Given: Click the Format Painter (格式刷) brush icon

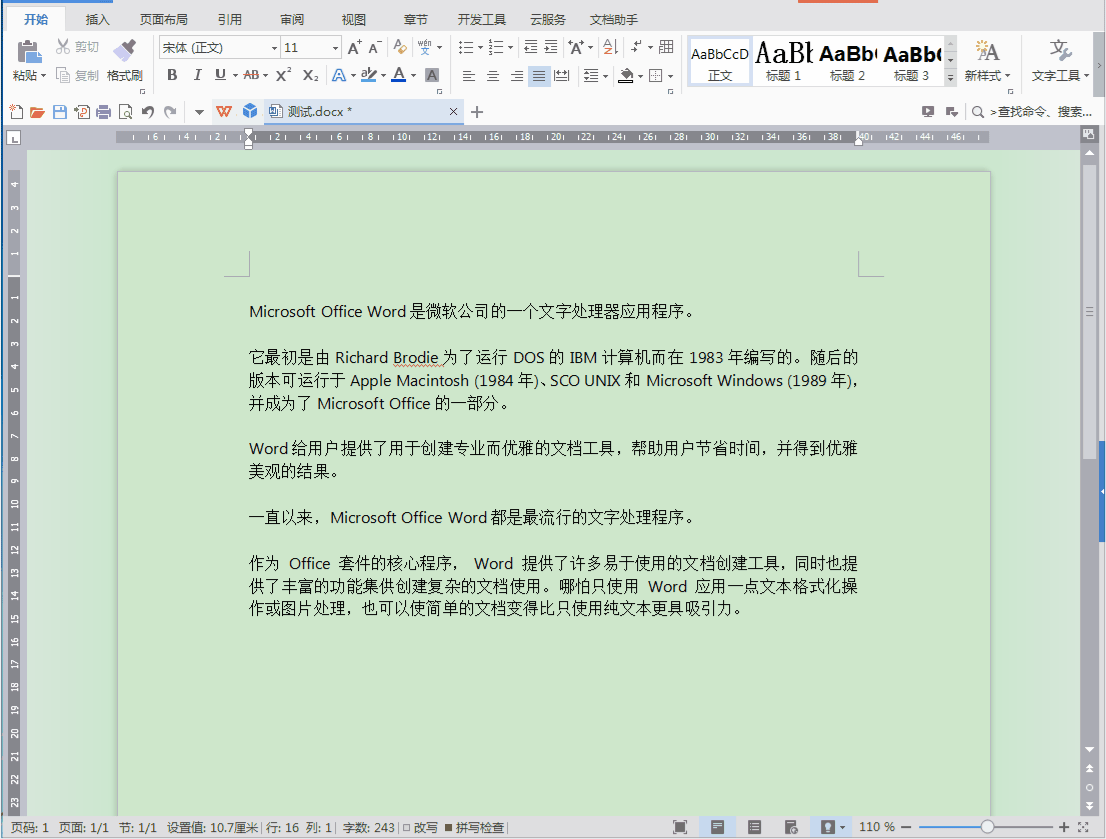Looking at the screenshot, I should (x=125, y=50).
